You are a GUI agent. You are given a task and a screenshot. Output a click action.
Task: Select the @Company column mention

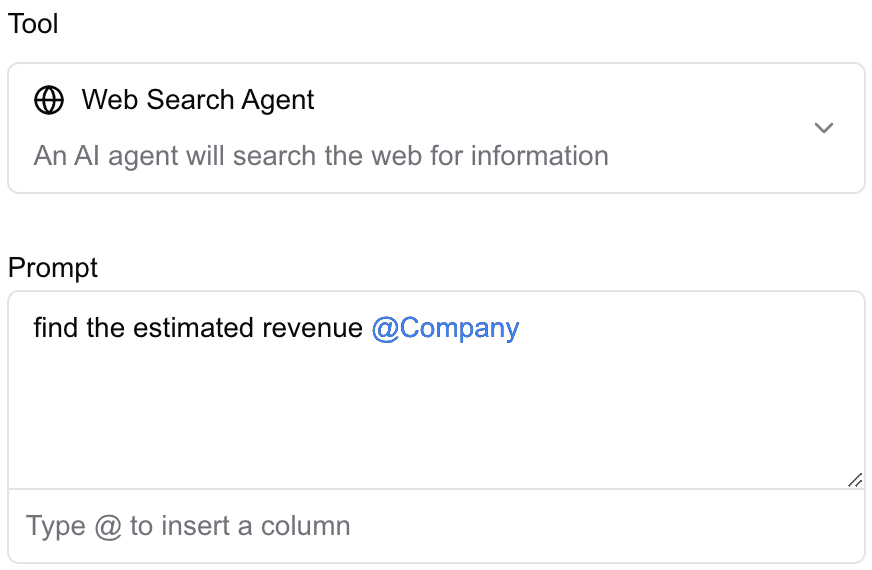445,329
